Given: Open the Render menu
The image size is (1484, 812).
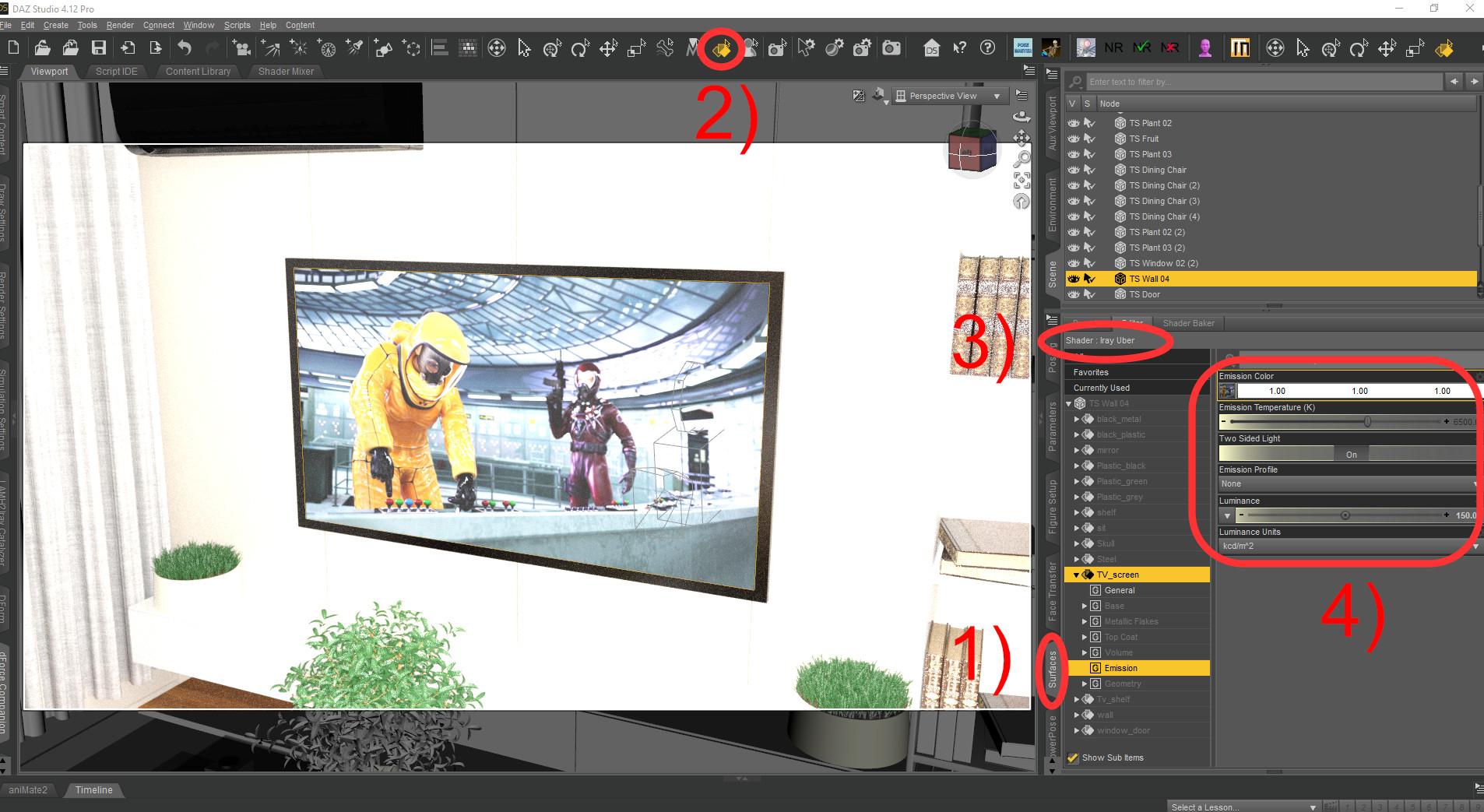Looking at the screenshot, I should 120,25.
